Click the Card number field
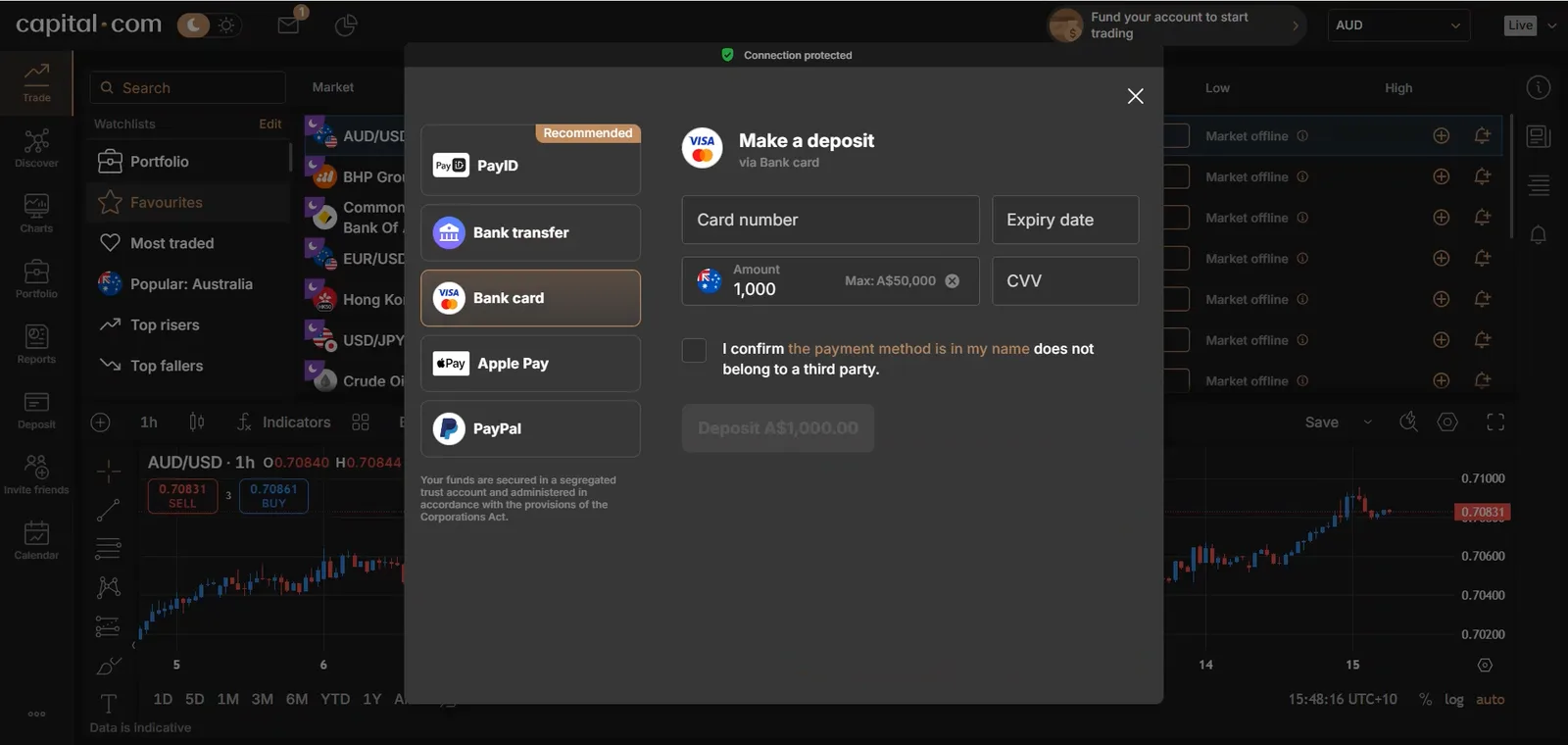 (830, 220)
